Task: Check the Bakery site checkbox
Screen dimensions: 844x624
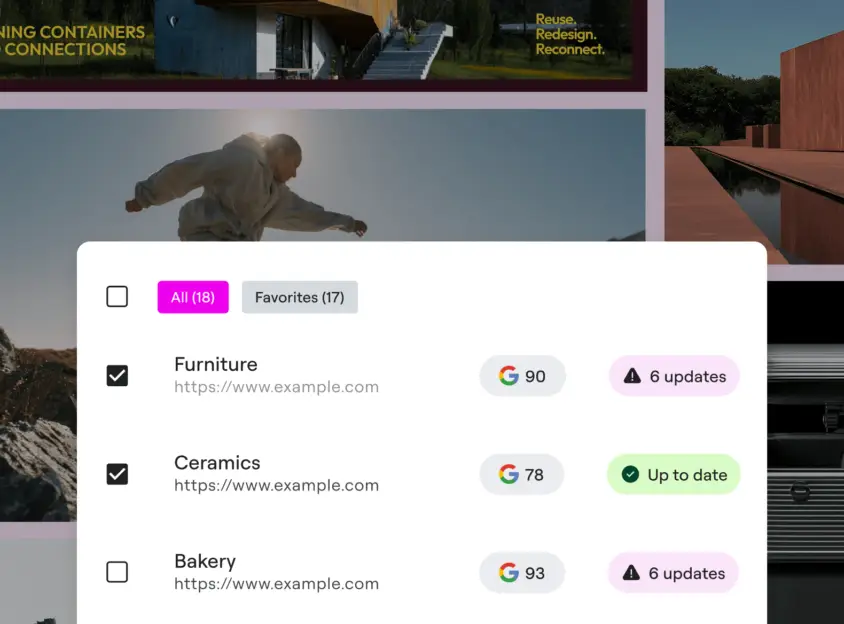Action: pos(117,572)
